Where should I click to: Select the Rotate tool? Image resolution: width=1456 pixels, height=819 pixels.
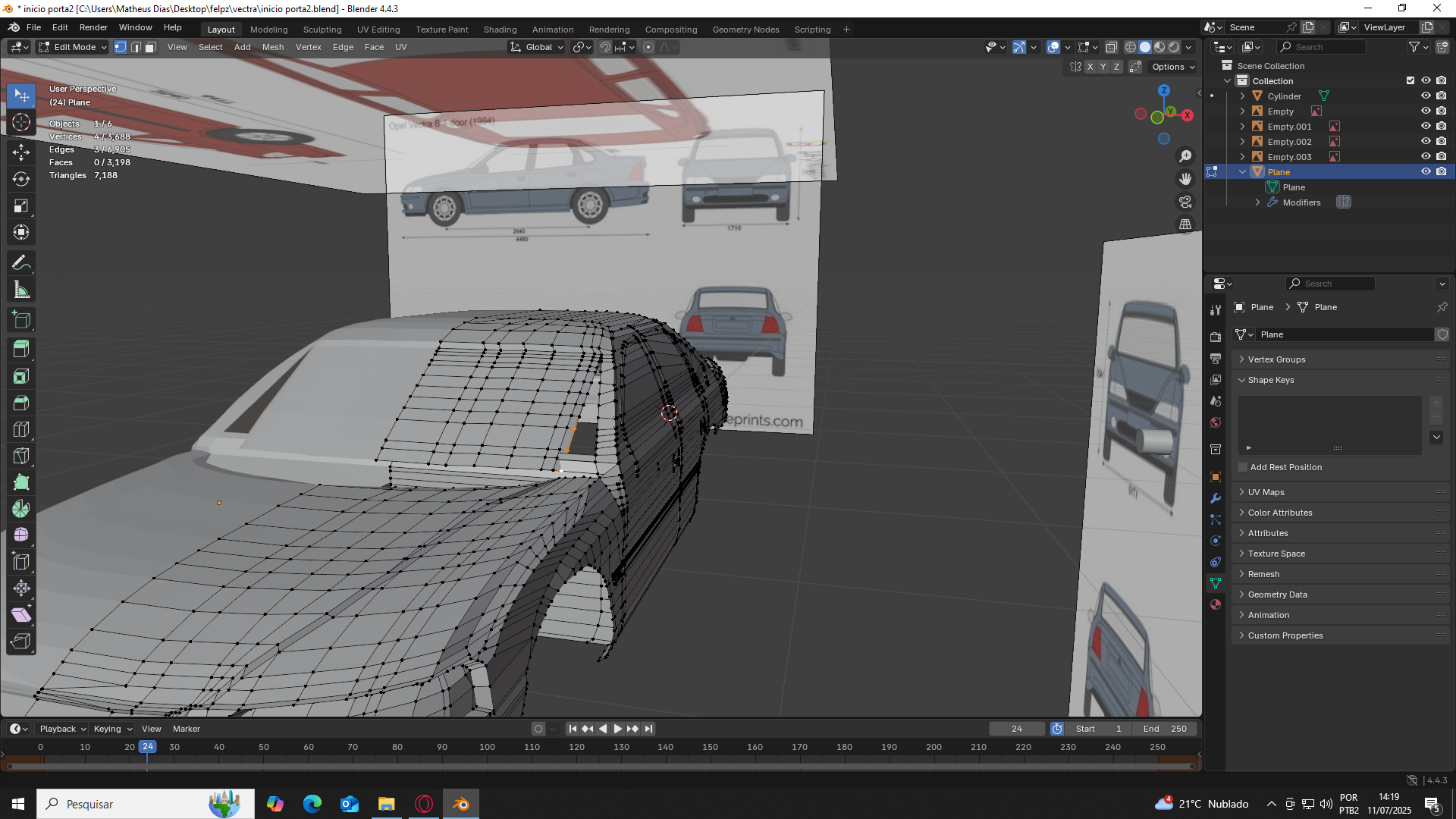pos(21,179)
